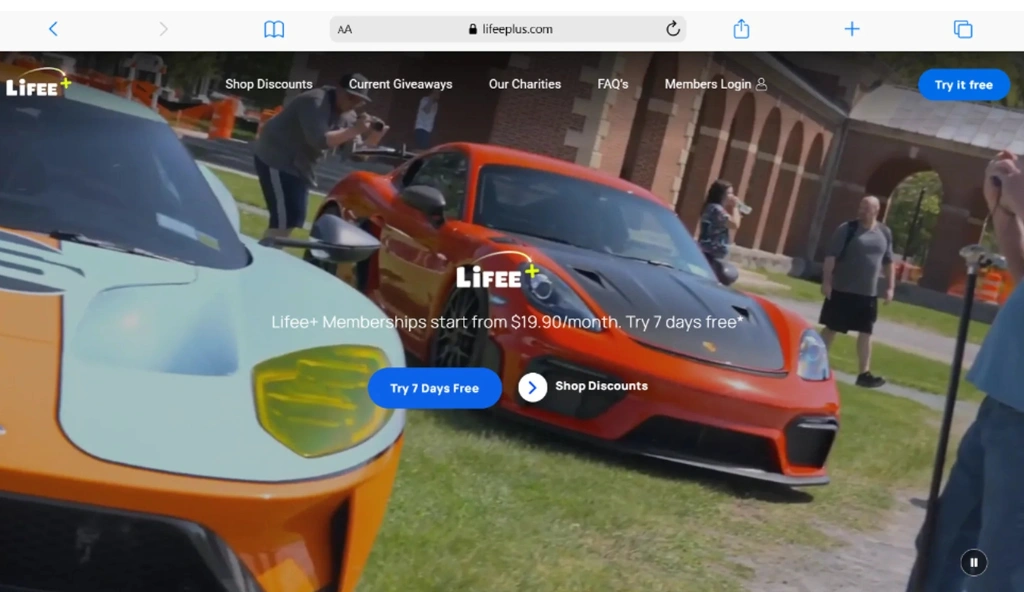Open Shop Discounts in the navigation menu
Viewport: 1024px width, 592px height.
[268, 84]
